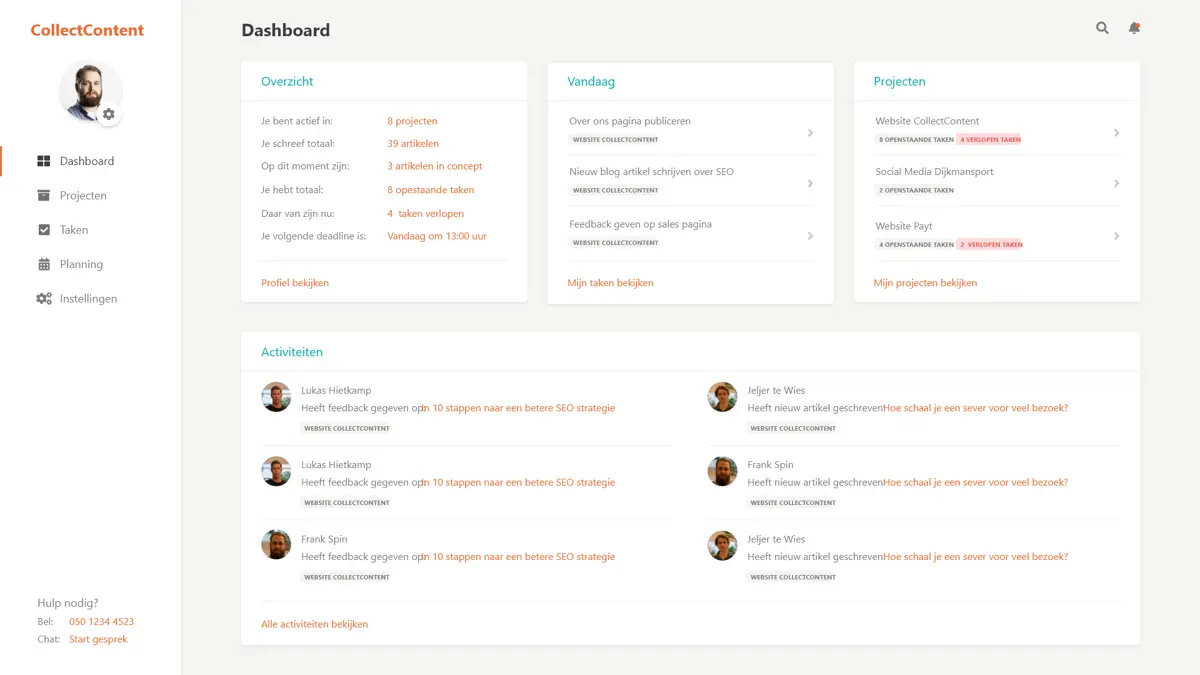Click the 4 openstaande taken badge
This screenshot has width=1200, height=675.
[916, 244]
